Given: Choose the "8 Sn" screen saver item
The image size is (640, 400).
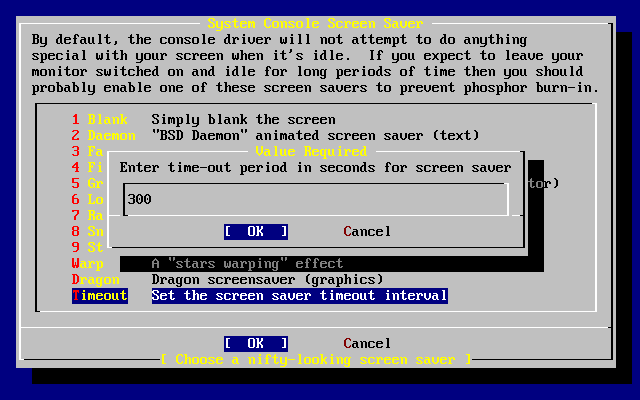Looking at the screenshot, I should 88,232.
